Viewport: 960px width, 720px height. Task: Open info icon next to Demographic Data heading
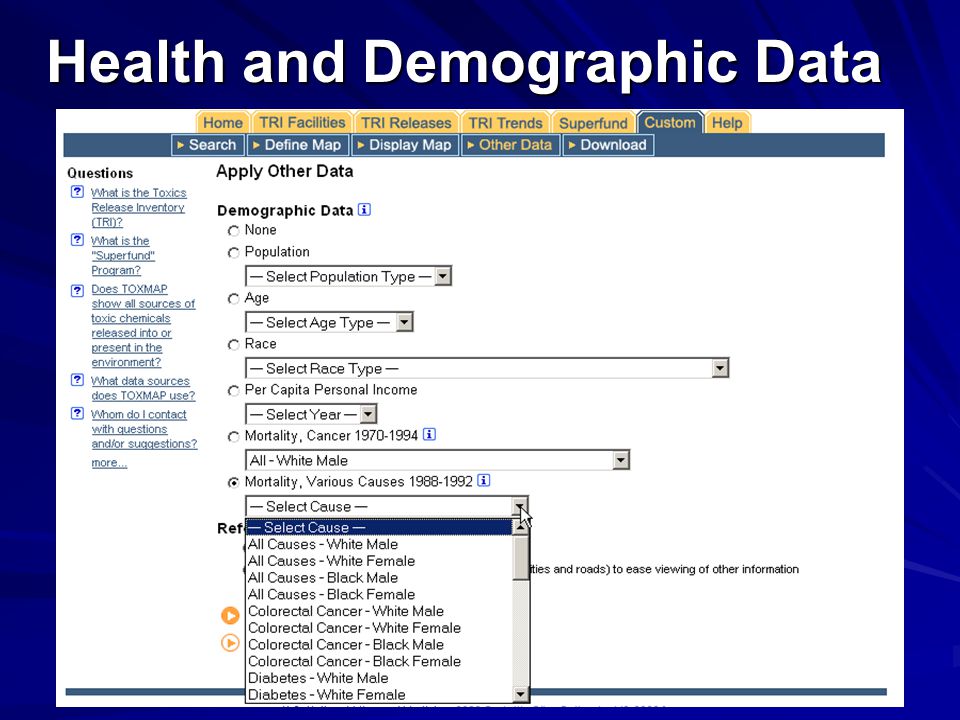tap(364, 210)
